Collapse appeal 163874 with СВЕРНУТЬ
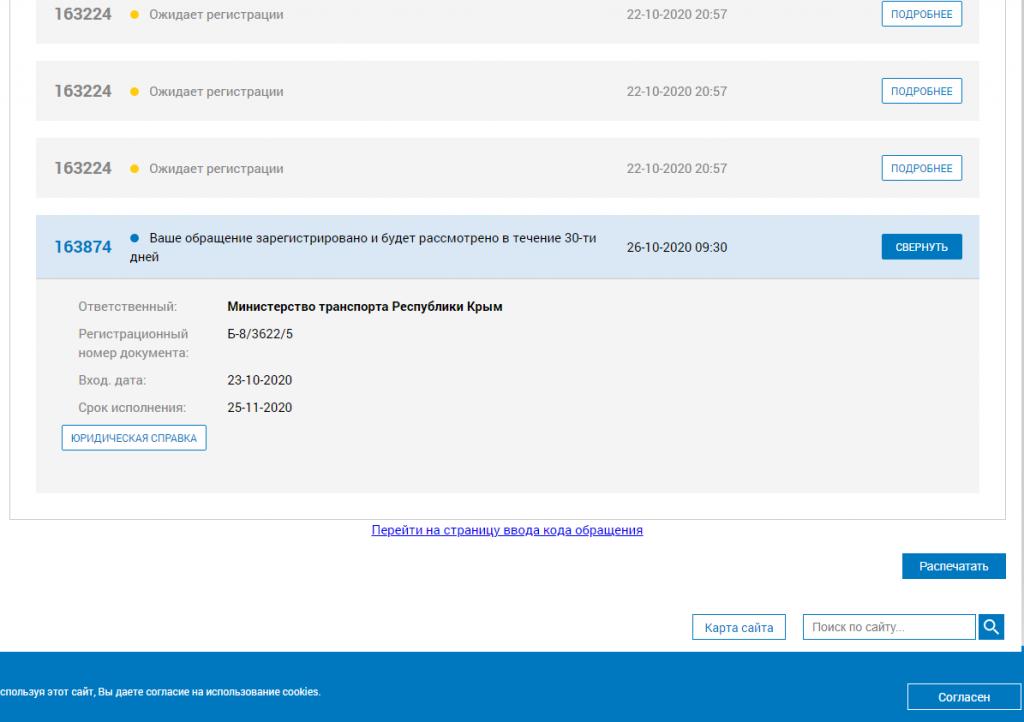 tap(921, 247)
